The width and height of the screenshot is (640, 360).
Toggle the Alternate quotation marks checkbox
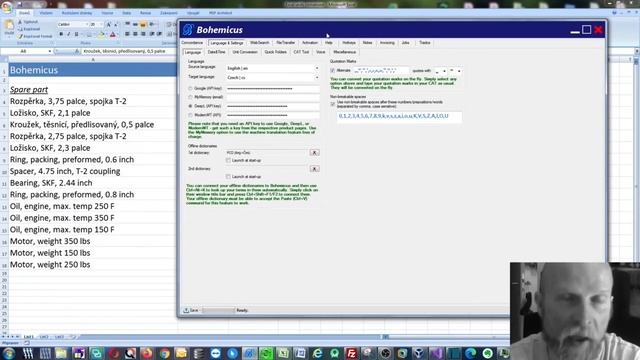(333, 71)
